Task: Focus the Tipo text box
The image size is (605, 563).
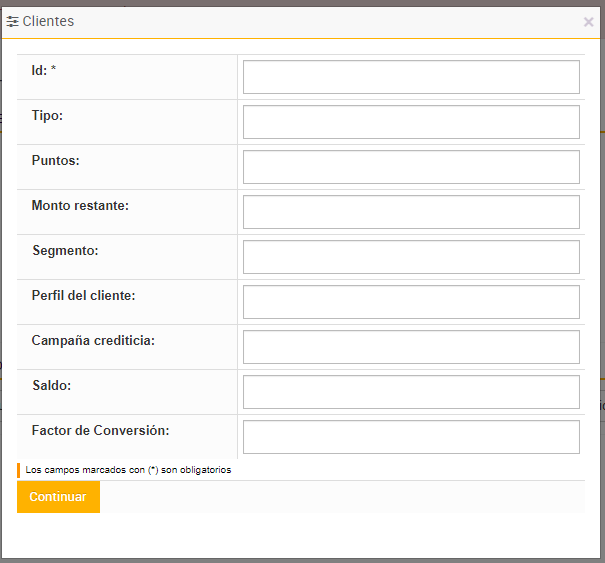Action: [x=411, y=122]
